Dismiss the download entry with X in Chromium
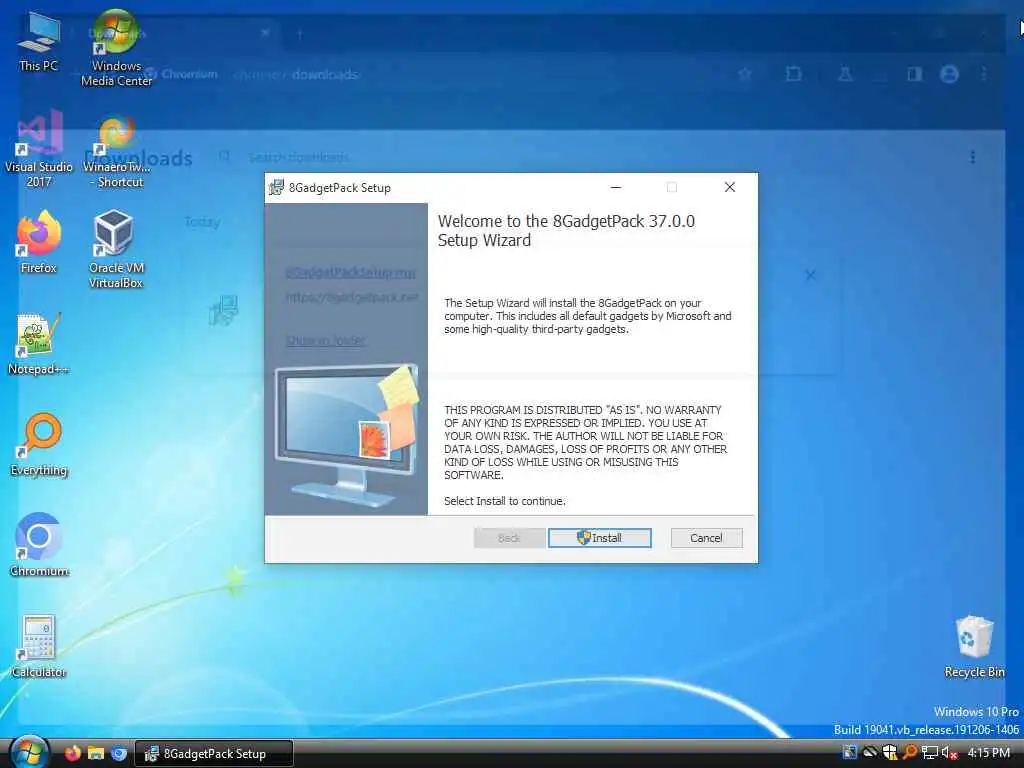 point(810,275)
